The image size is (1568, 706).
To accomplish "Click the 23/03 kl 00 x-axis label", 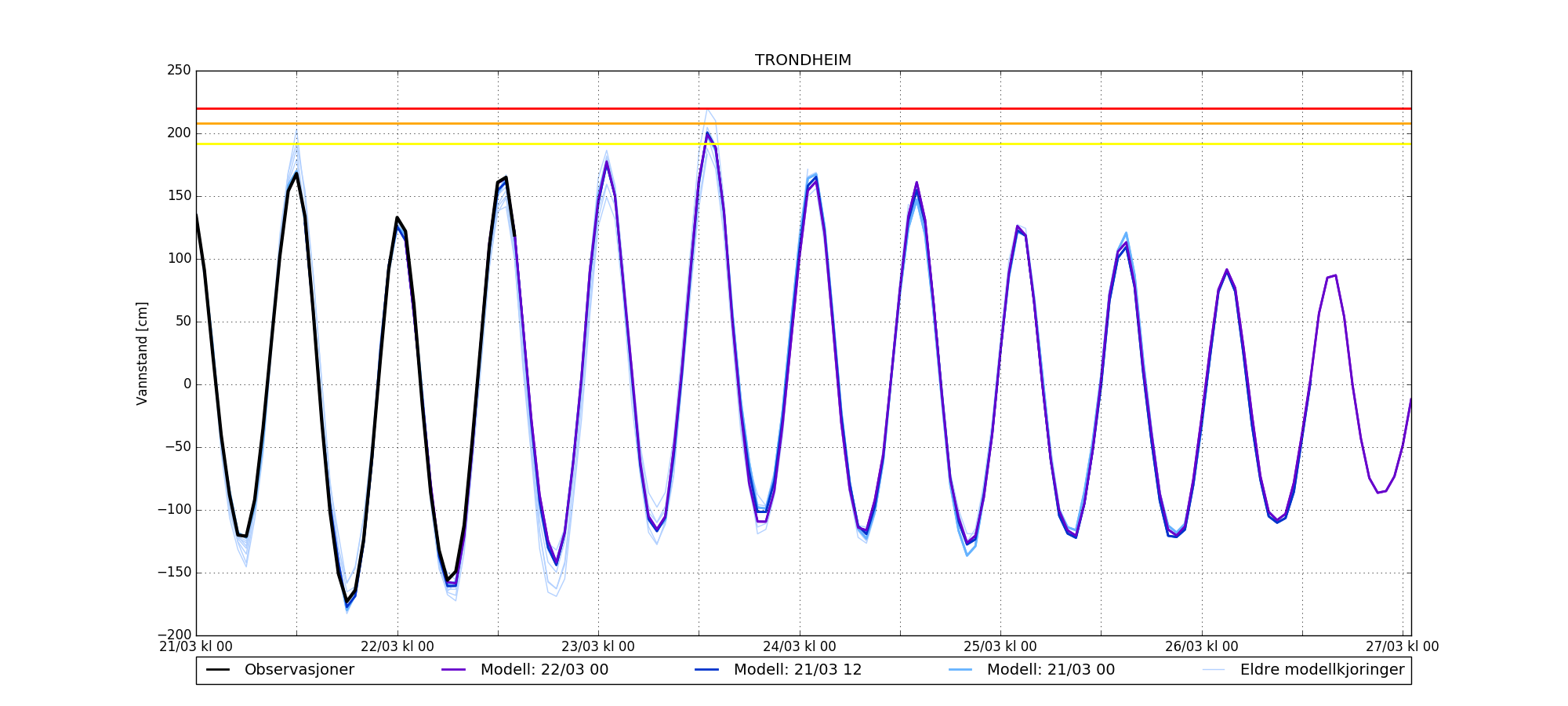I will click(598, 647).
